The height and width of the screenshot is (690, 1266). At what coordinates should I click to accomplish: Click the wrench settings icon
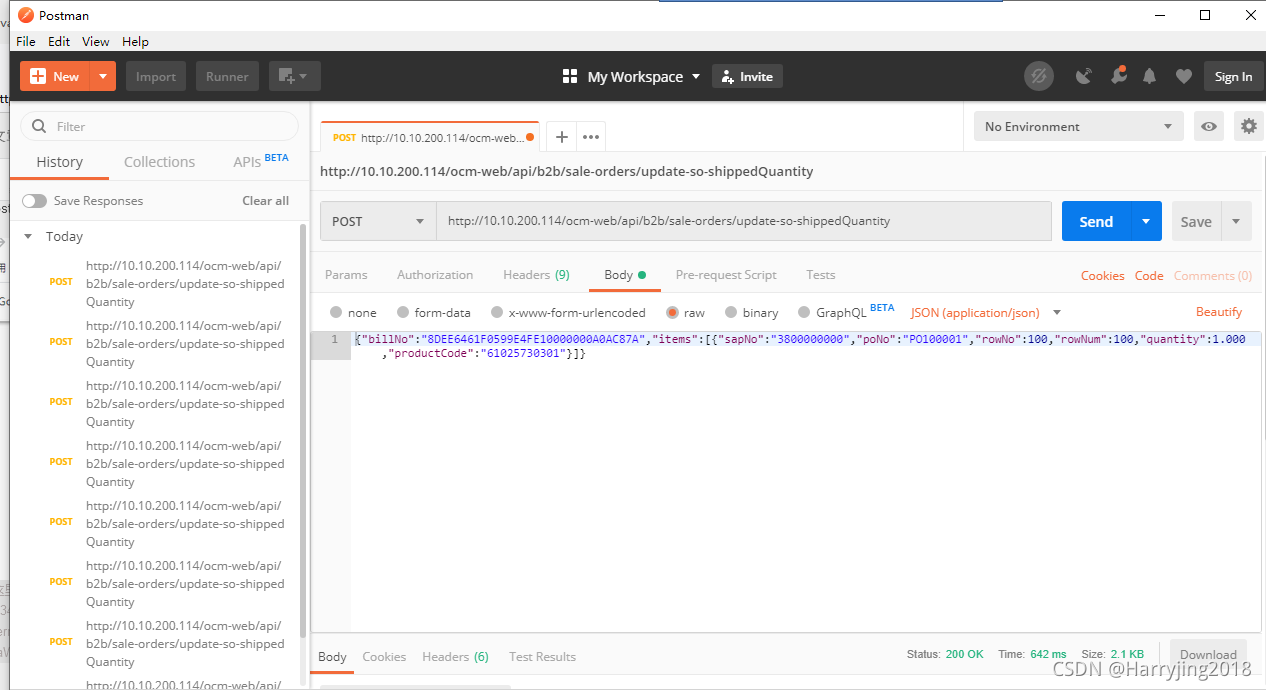(x=1118, y=76)
